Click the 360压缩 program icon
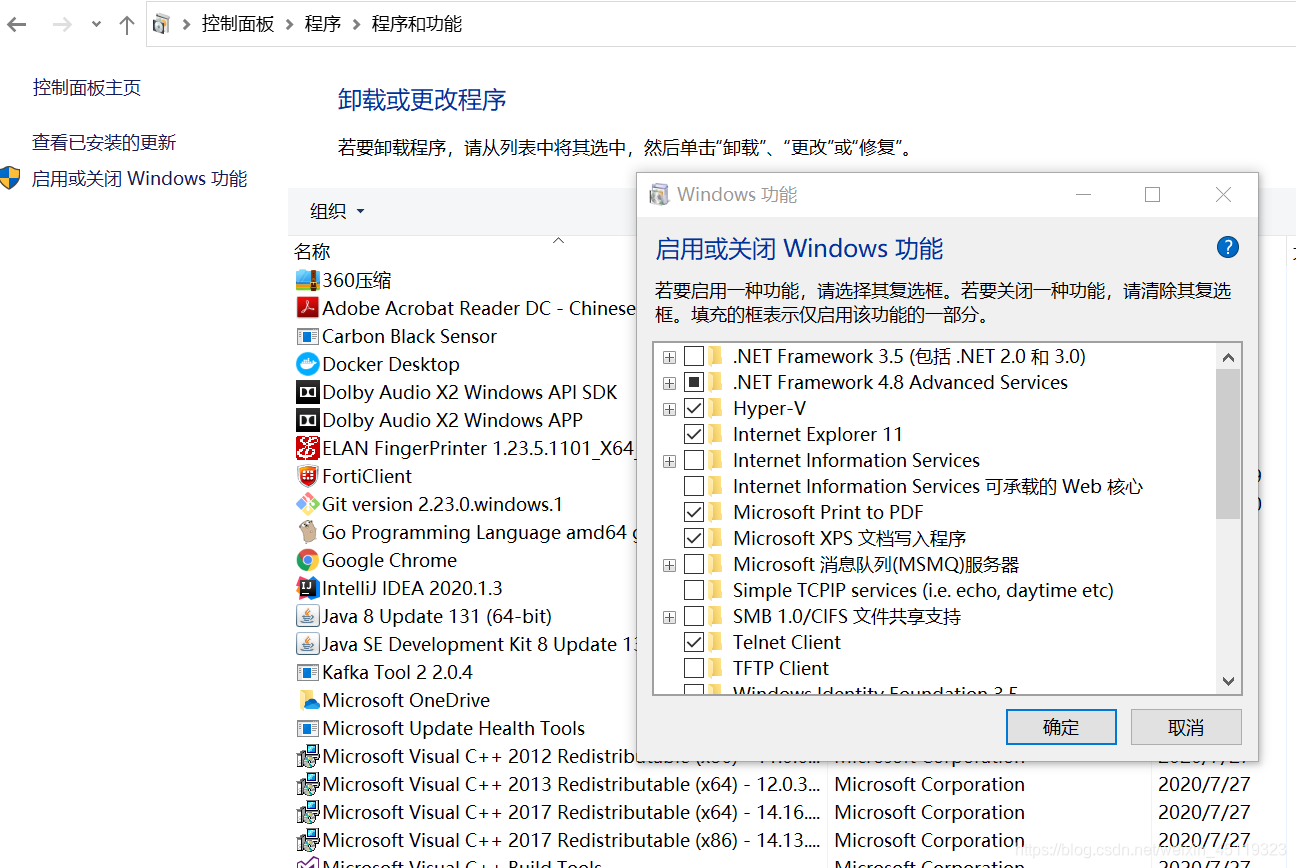Viewport: 1296px width, 868px height. pyautogui.click(x=307, y=280)
